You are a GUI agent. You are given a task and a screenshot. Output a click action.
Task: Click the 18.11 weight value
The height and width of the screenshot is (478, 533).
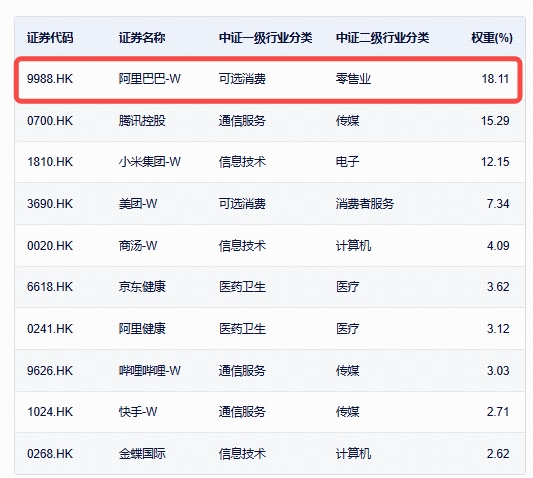pos(495,79)
